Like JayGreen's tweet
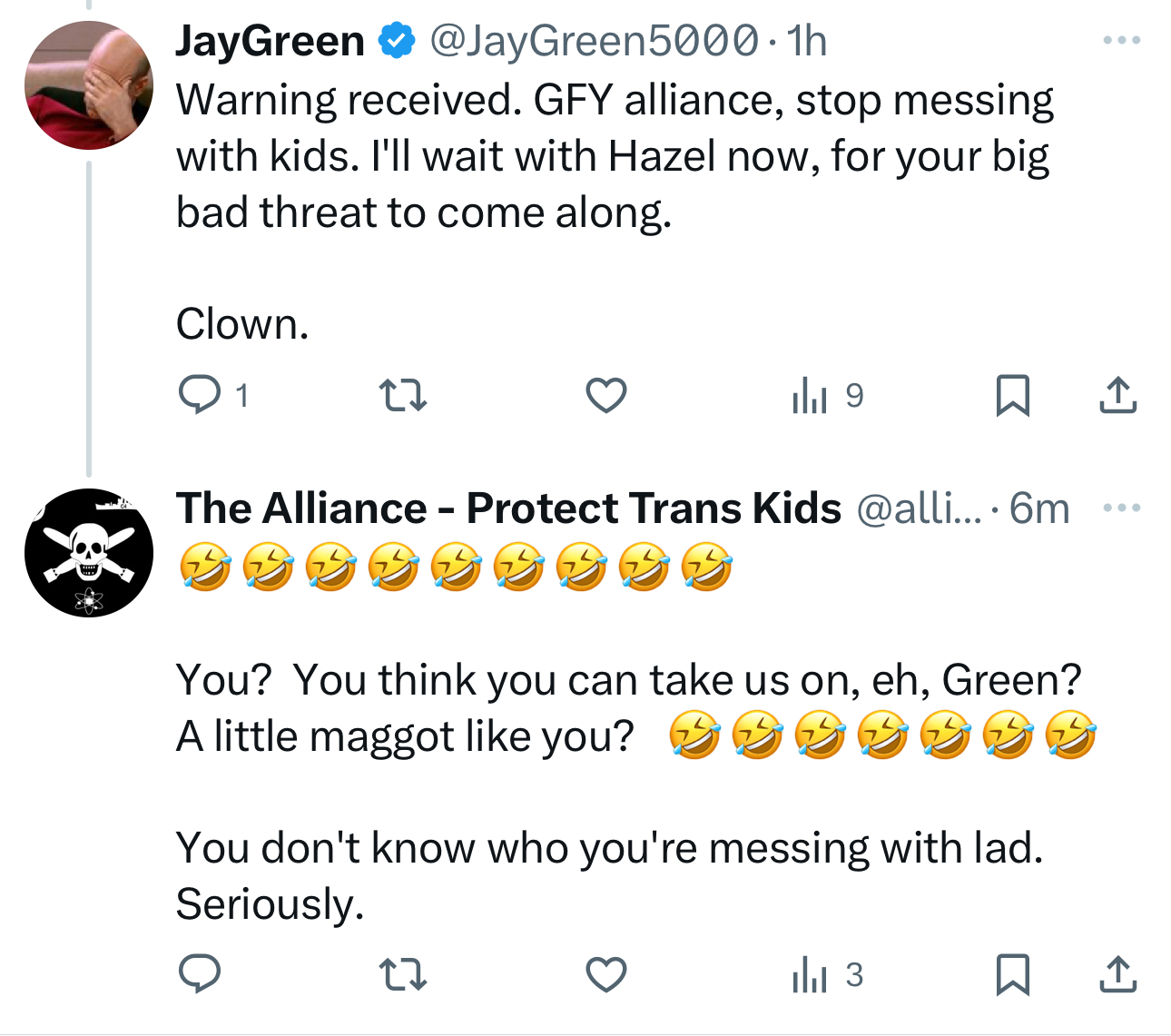This screenshot has height=1036, width=1171. coord(606,396)
